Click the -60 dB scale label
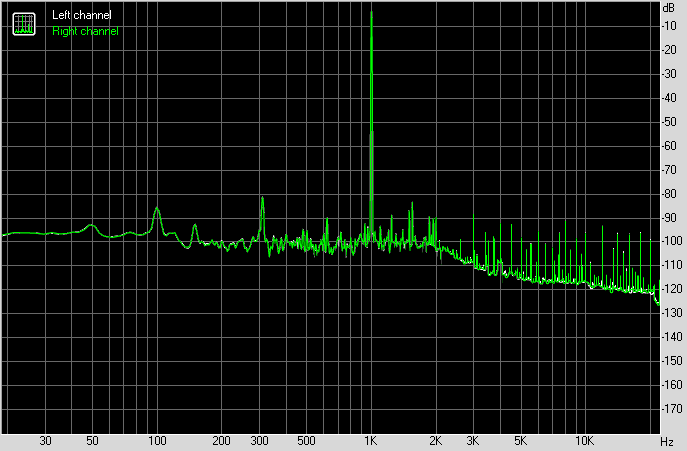The height and width of the screenshot is (451, 687). click(669, 146)
